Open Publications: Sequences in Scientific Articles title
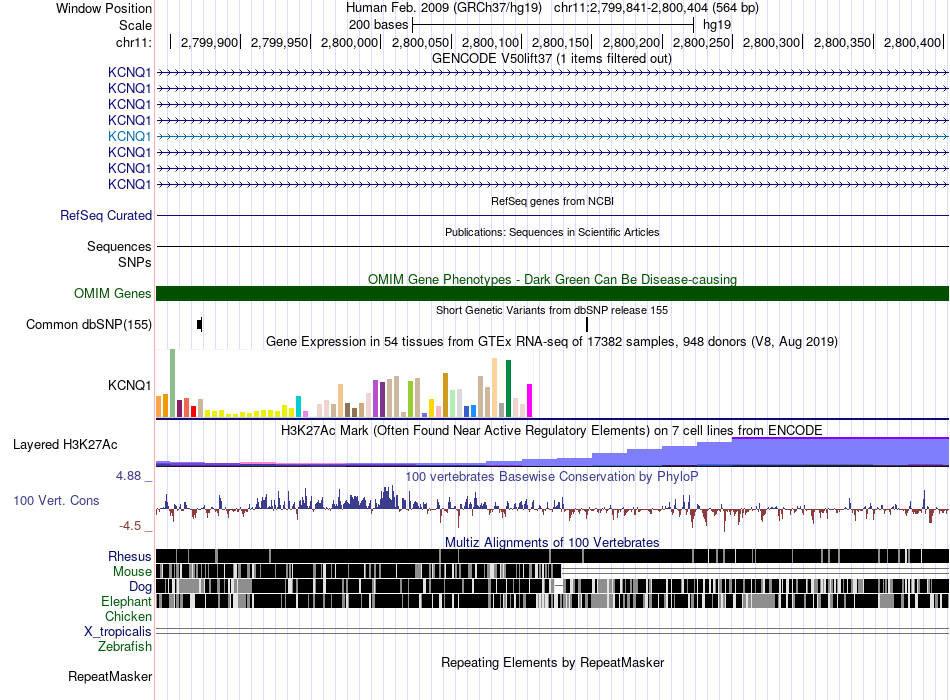 pos(552,232)
